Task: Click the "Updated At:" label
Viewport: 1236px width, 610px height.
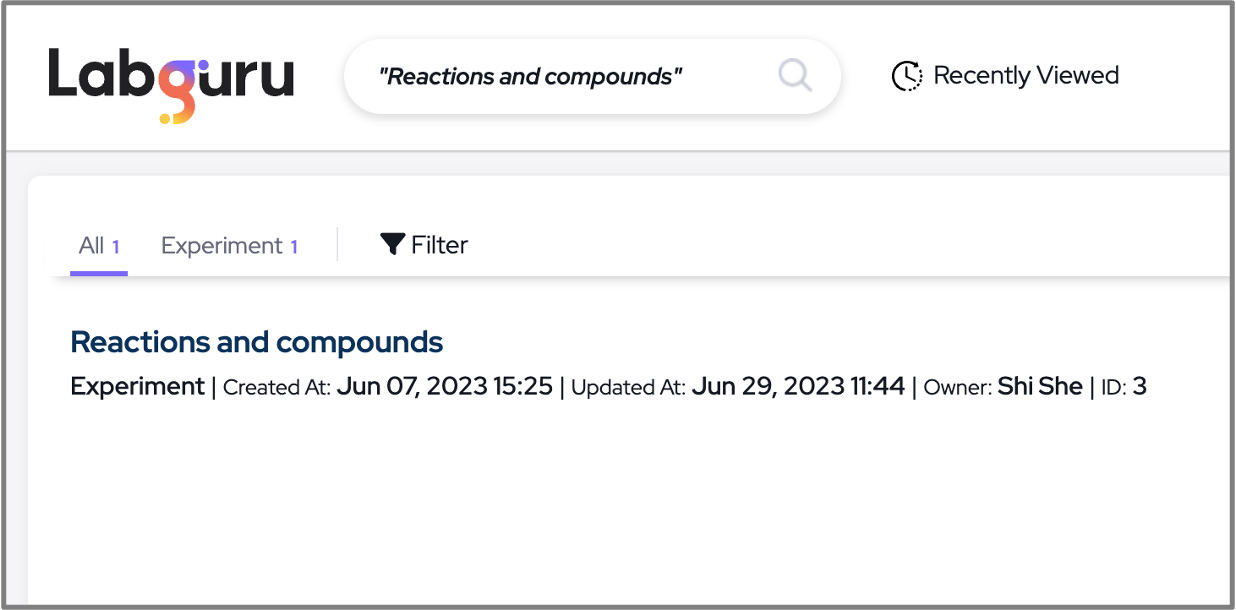Action: point(628,387)
